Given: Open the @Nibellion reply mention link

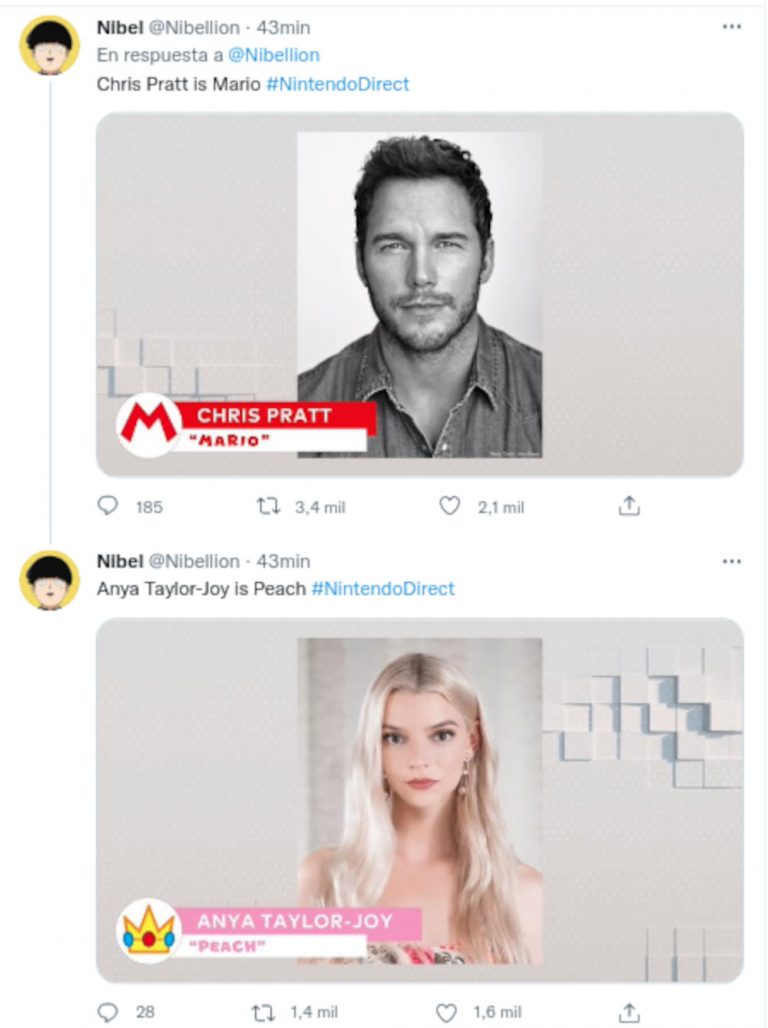Looking at the screenshot, I should point(277,56).
